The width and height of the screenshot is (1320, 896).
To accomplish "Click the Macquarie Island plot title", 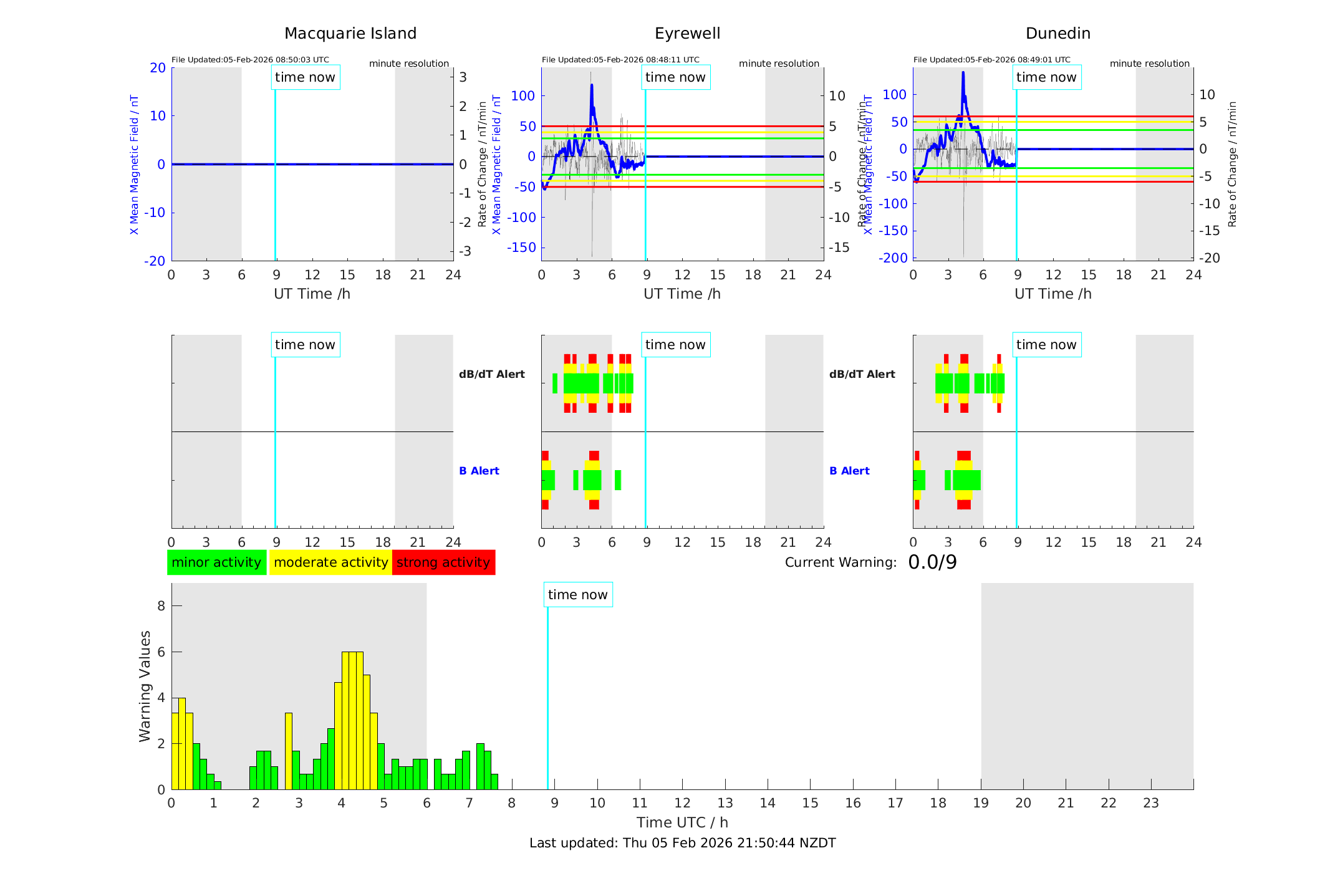I will [350, 34].
